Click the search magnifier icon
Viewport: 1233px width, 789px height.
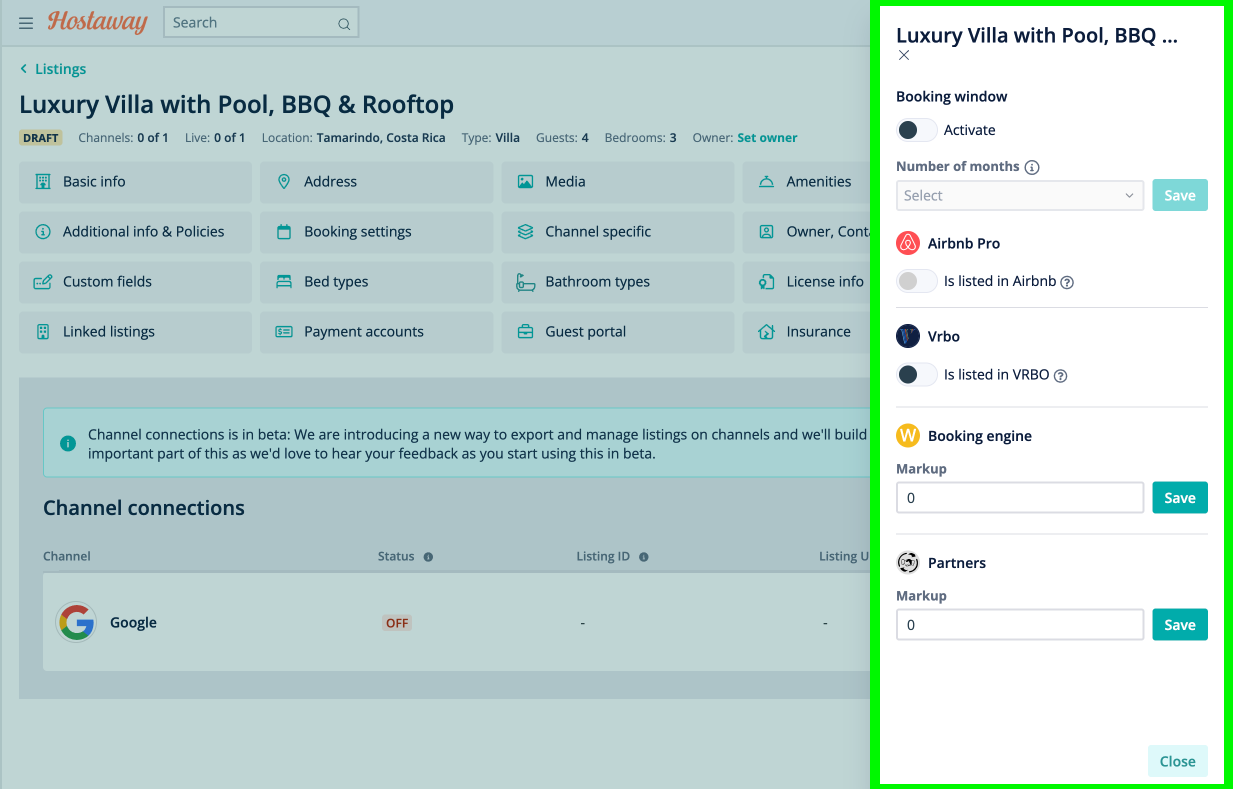[x=344, y=24]
